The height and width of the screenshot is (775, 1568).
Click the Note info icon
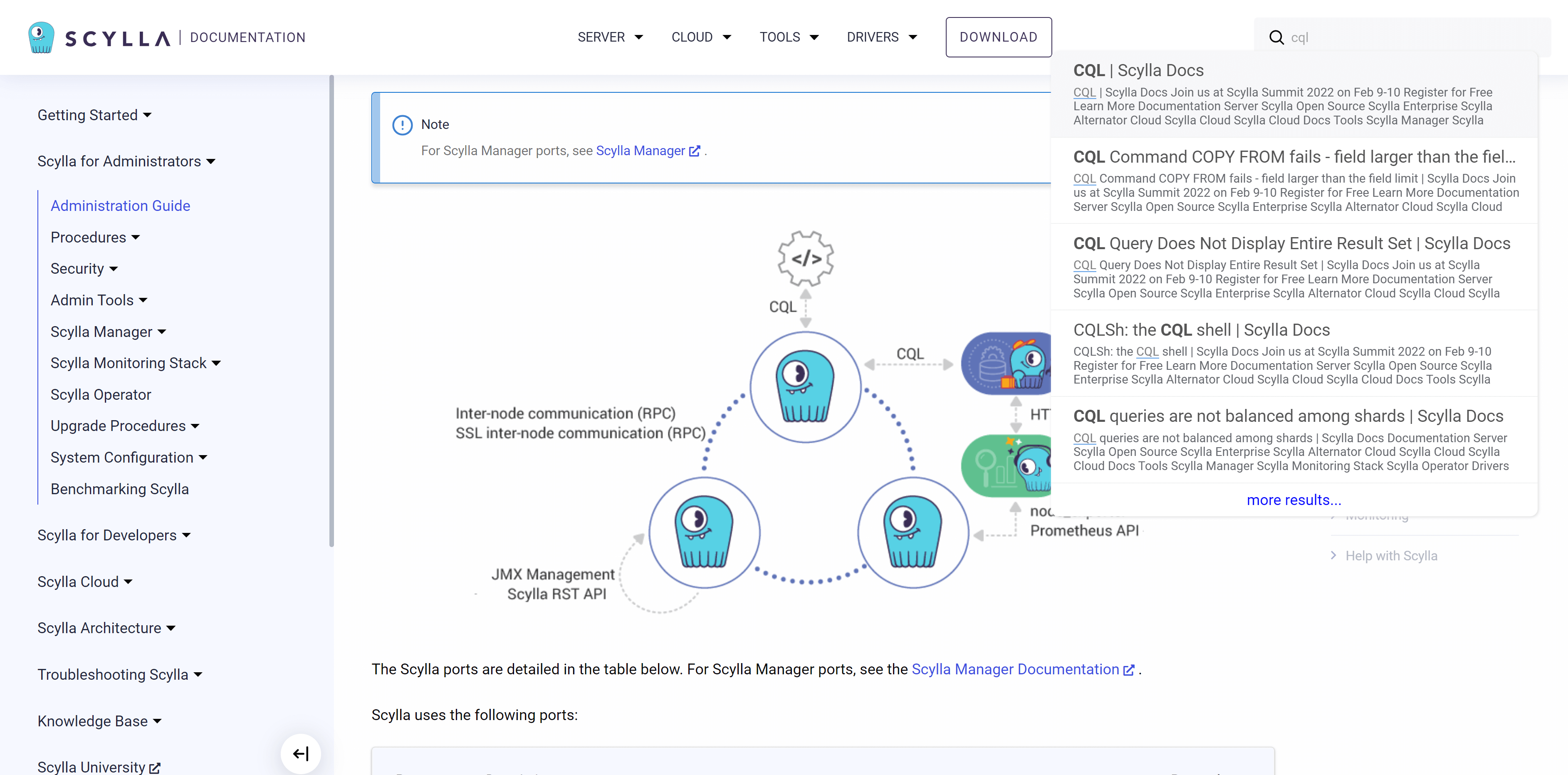pyautogui.click(x=402, y=125)
